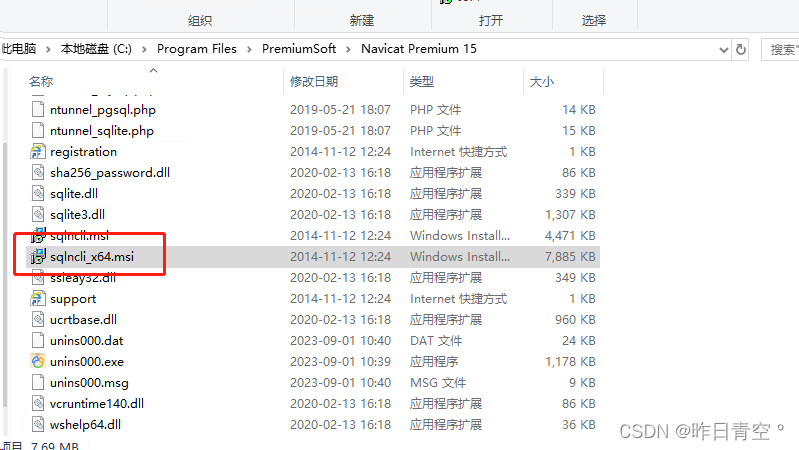Image resolution: width=799 pixels, height=450 pixels.
Task: Select the file named ntunnel_sqlite.php
Action: pos(102,130)
